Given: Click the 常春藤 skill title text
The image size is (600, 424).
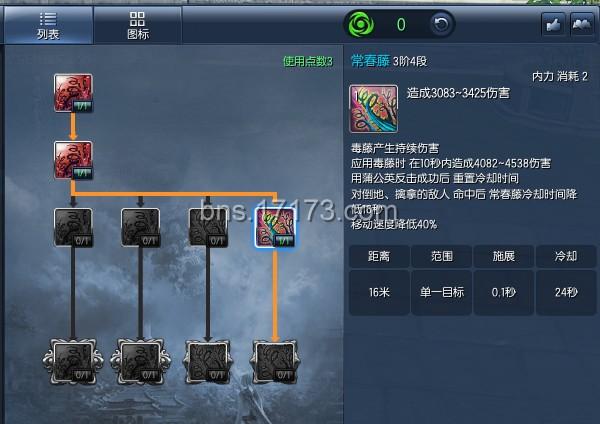Looking at the screenshot, I should tap(370, 61).
